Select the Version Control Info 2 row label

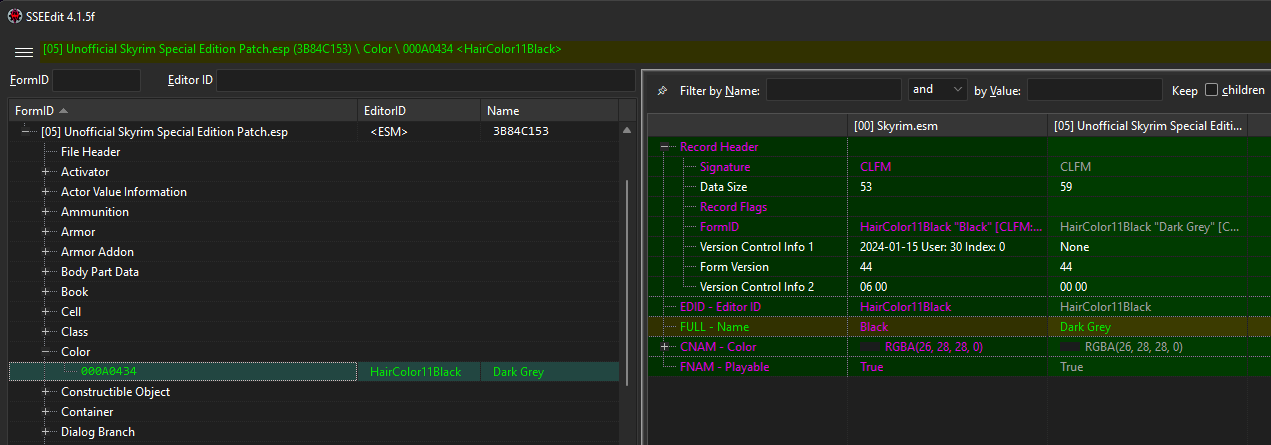[x=757, y=287]
